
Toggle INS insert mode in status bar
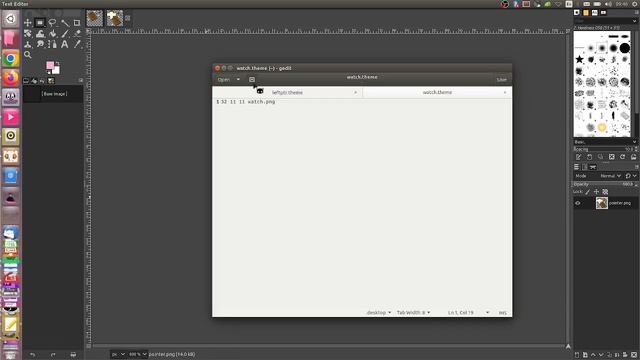click(502, 313)
